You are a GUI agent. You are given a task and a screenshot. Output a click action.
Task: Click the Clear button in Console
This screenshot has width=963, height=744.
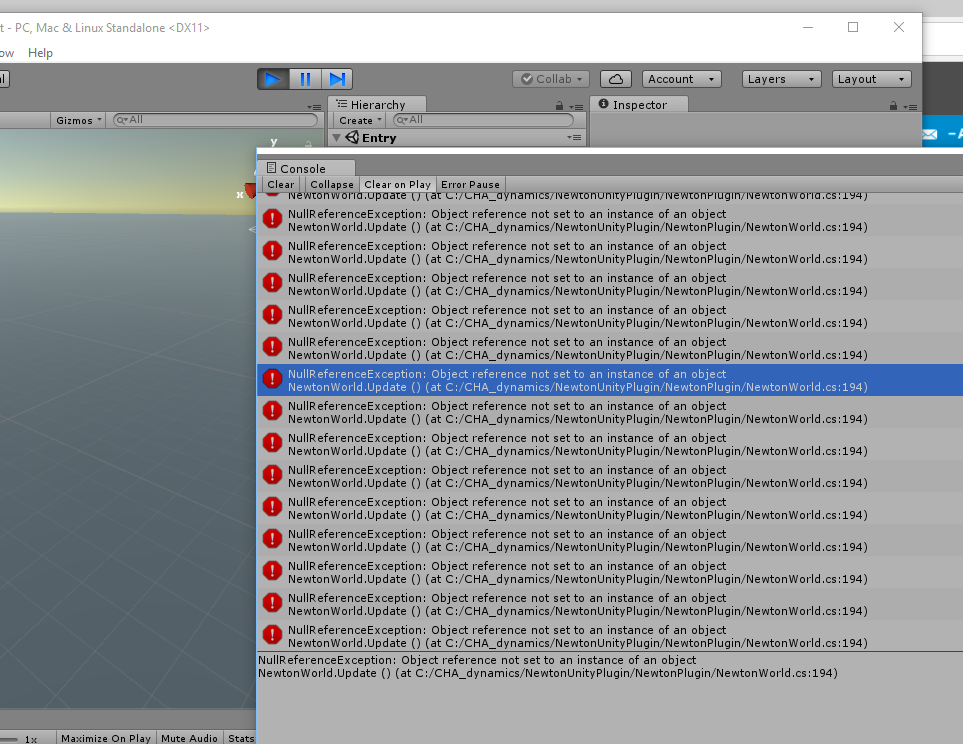(281, 184)
